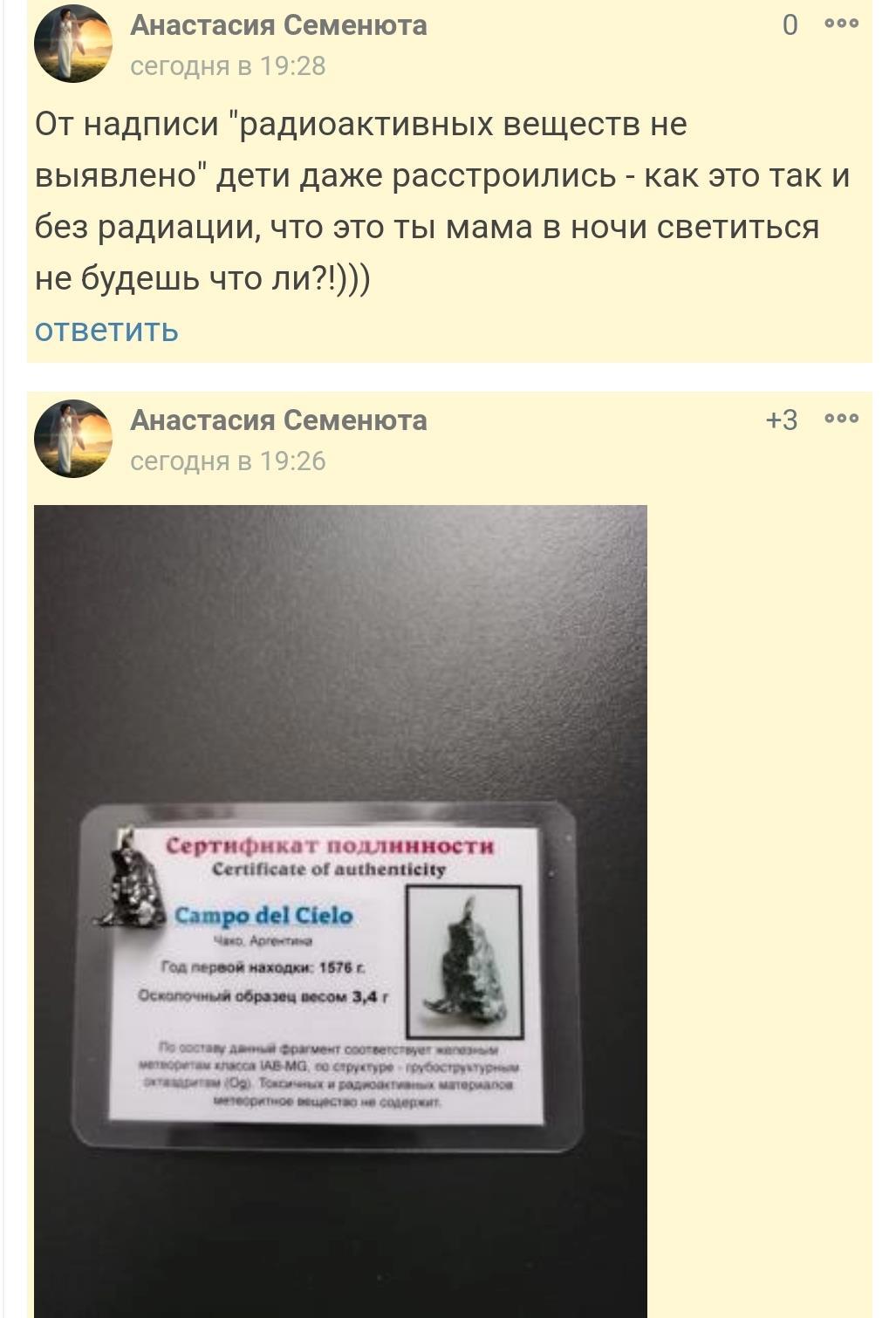Open the 19:28 comment timestamp
The width and height of the screenshot is (896, 1318).
[228, 65]
